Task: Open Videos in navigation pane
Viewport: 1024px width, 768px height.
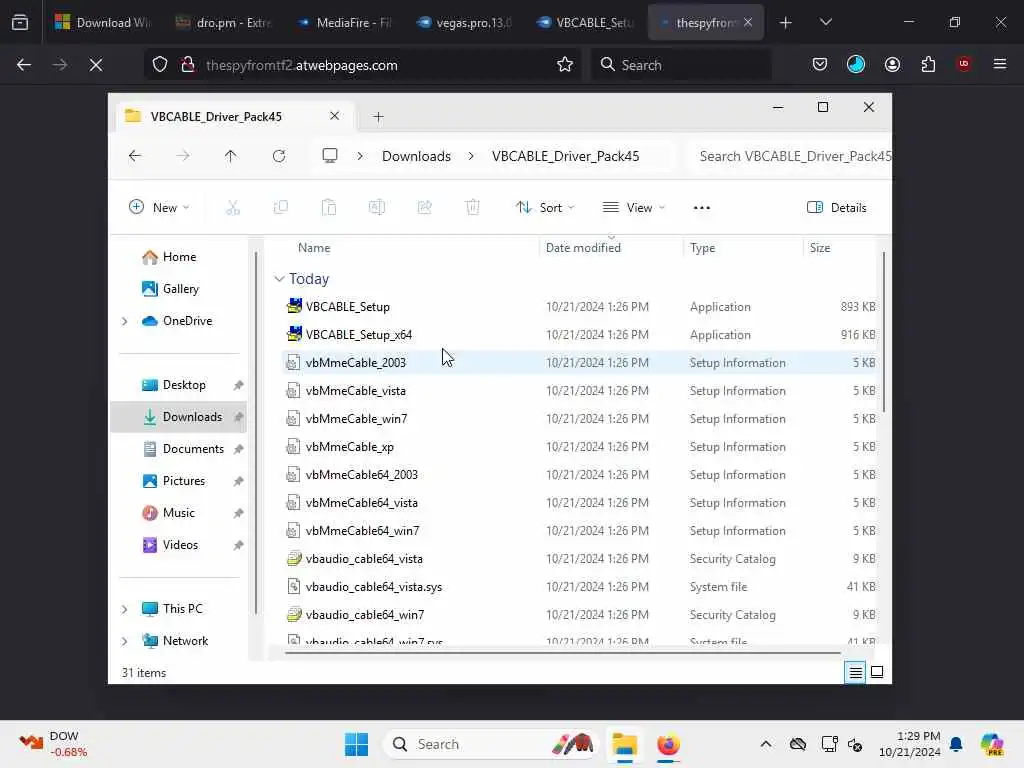Action: 180,545
